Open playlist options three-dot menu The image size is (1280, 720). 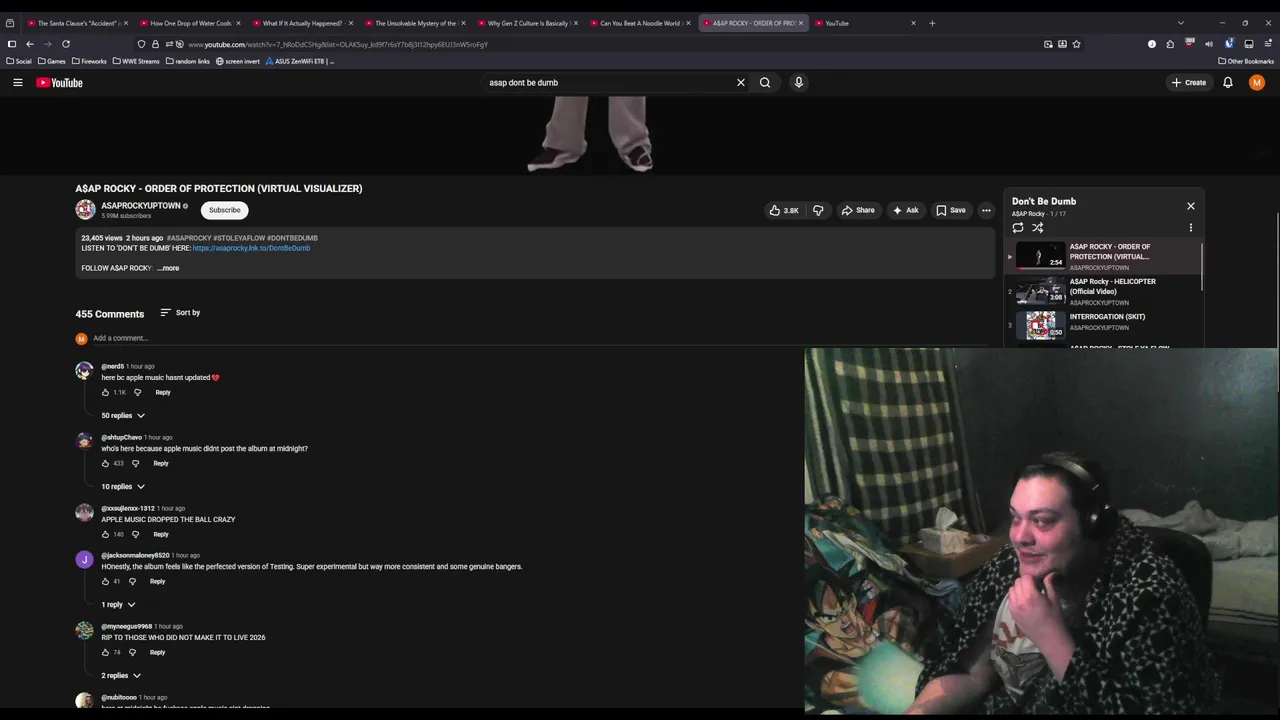(x=1191, y=228)
